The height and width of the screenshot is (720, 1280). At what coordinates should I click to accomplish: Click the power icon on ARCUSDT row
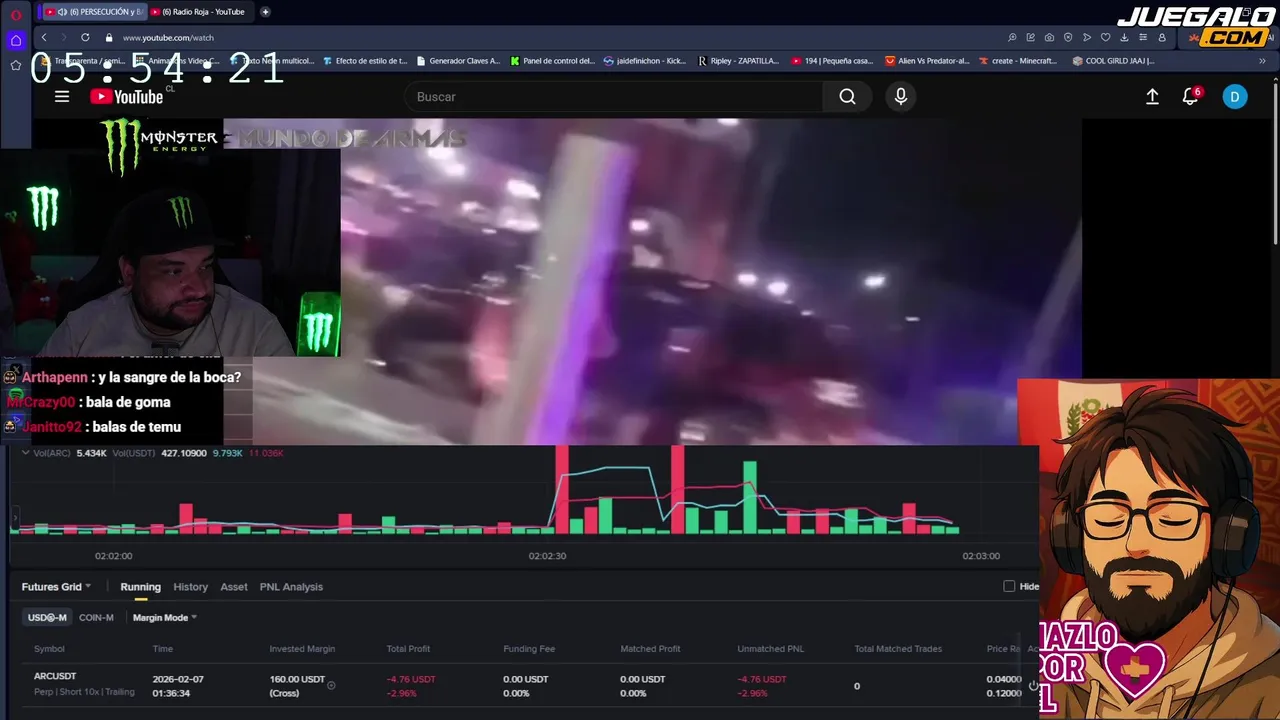pos(1033,686)
